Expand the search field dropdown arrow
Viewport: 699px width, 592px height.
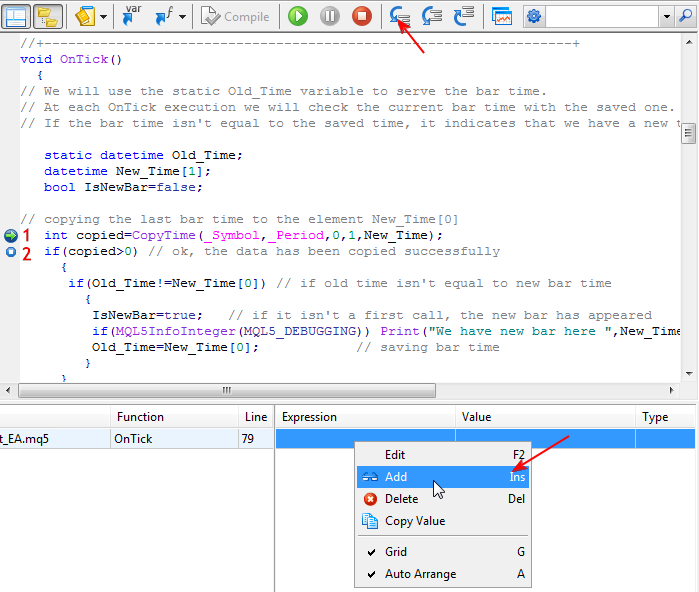point(666,17)
